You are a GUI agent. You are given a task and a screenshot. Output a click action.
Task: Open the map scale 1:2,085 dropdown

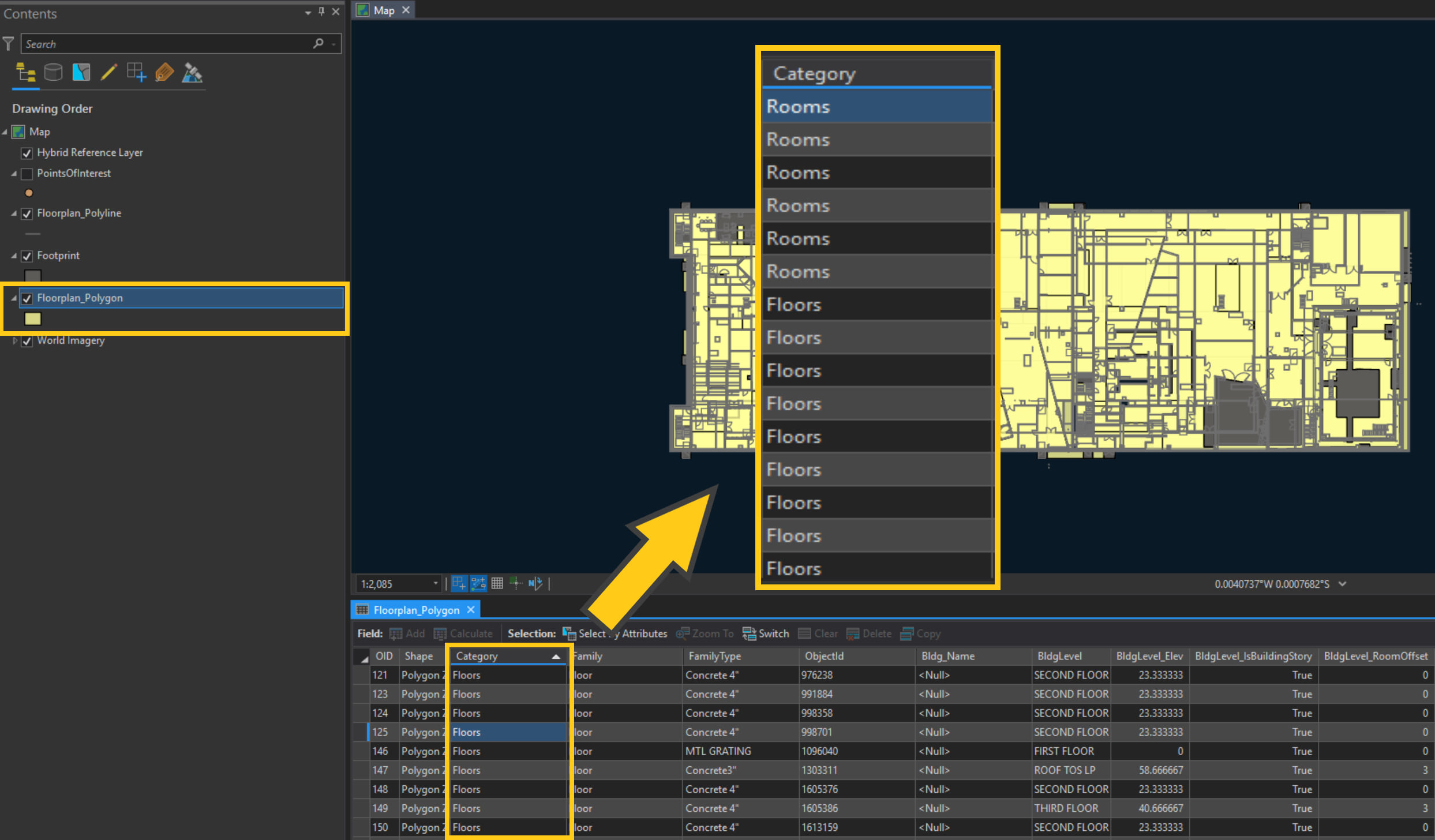[436, 584]
